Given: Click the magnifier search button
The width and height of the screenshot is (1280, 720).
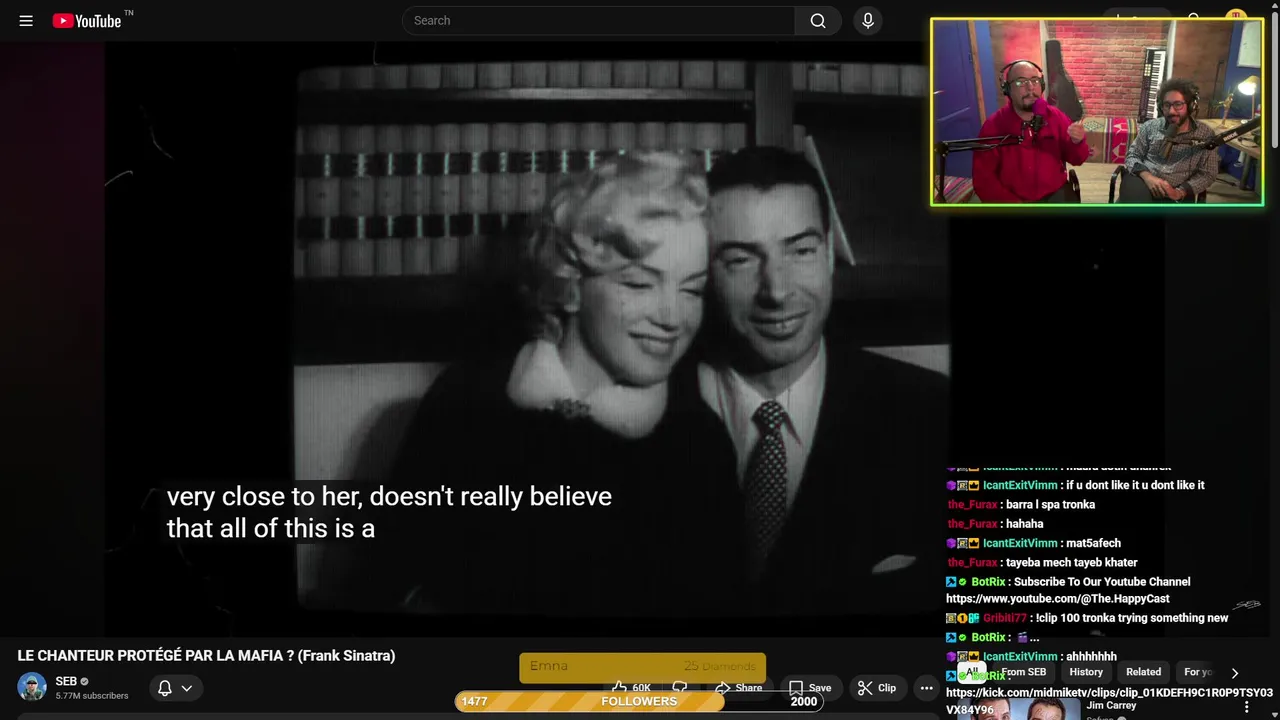Looking at the screenshot, I should pyautogui.click(x=818, y=21).
